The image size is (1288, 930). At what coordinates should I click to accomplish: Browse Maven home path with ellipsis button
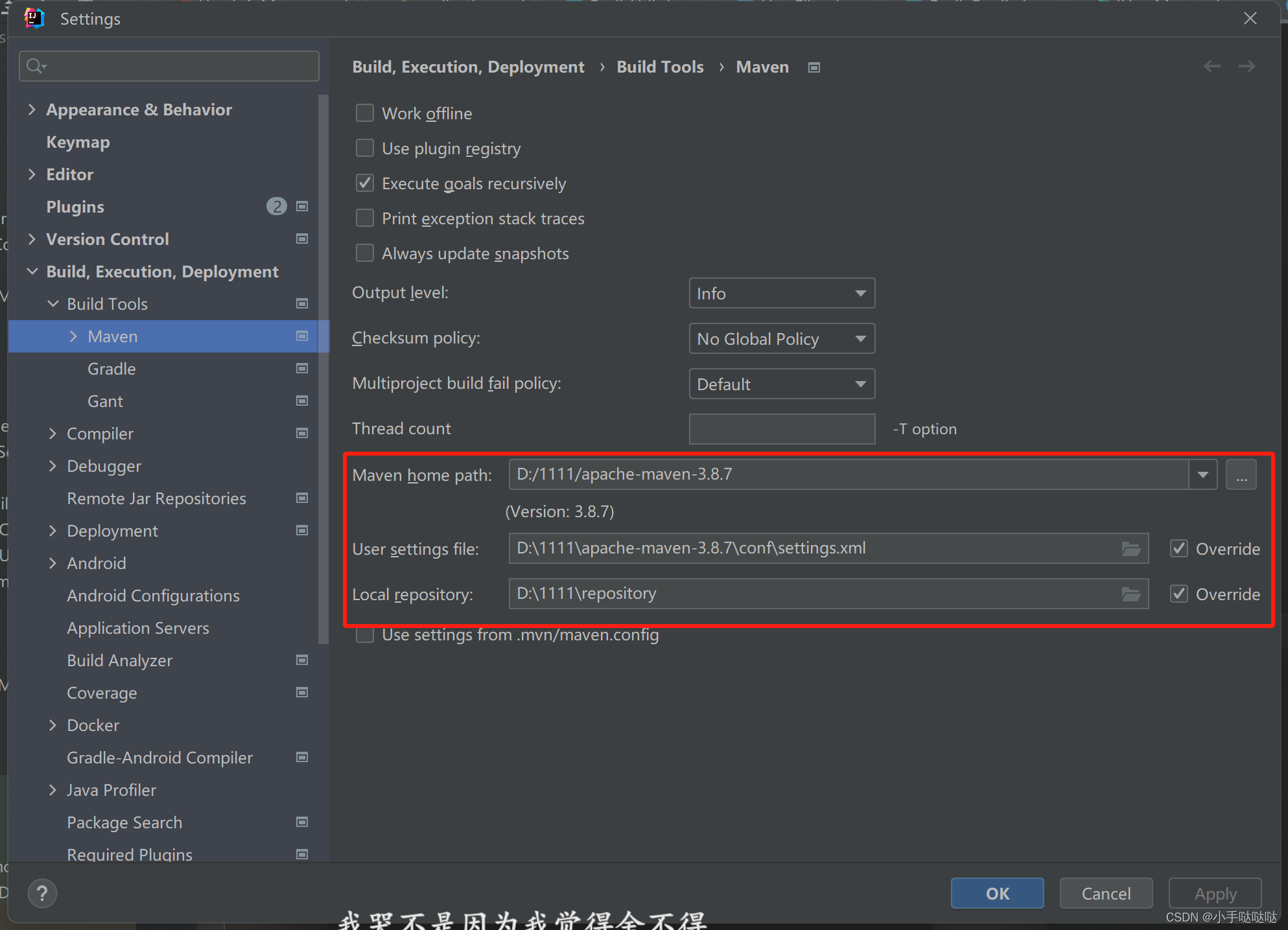coord(1241,475)
